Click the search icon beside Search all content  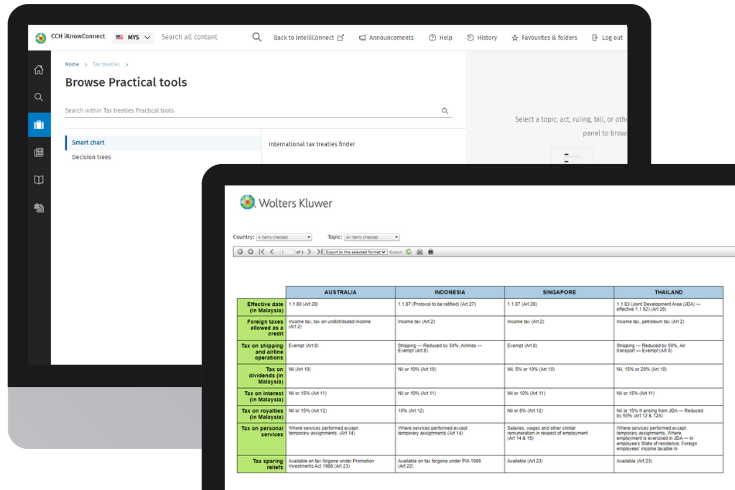point(257,37)
